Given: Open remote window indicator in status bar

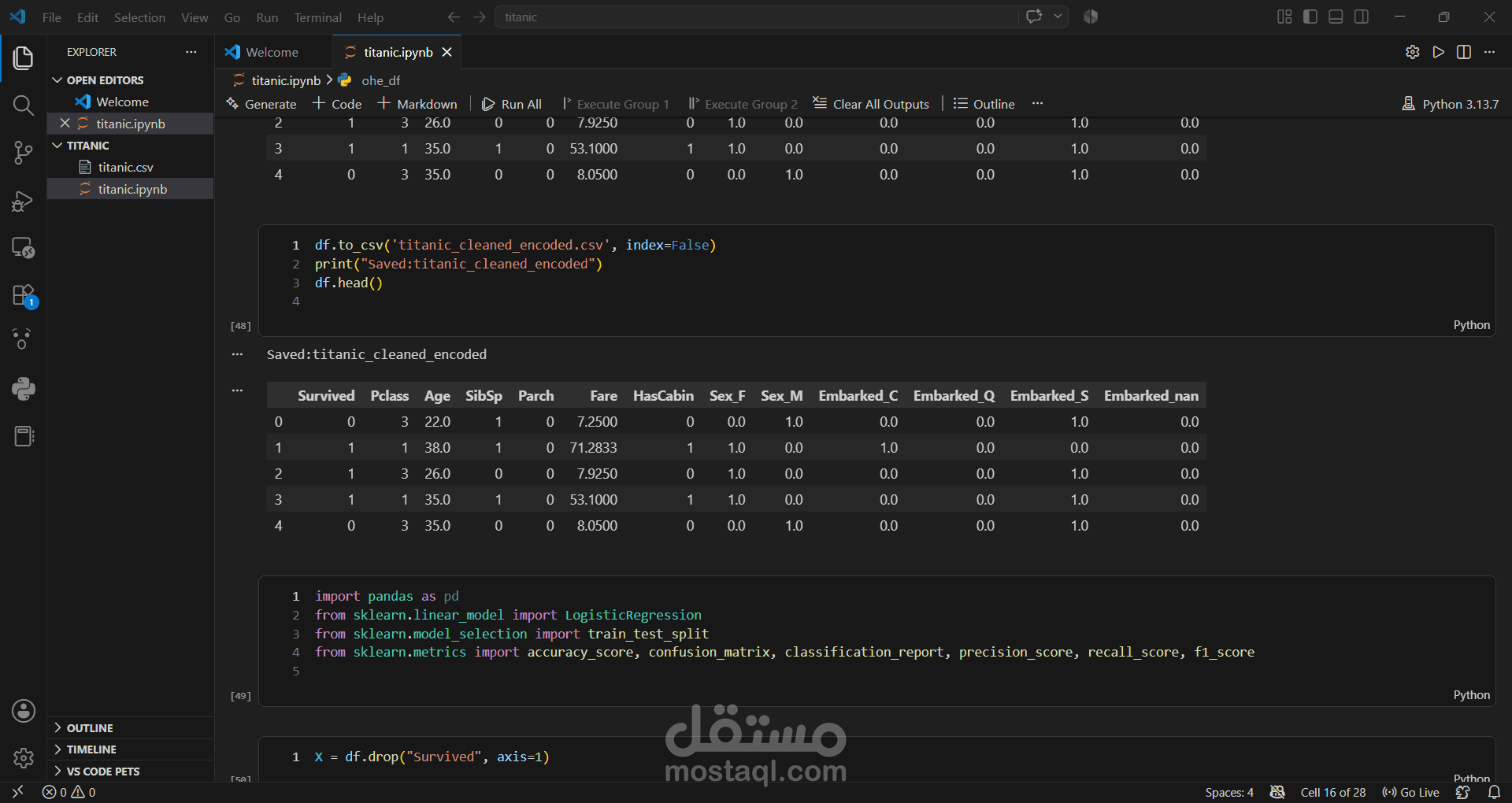Looking at the screenshot, I should tap(17, 792).
